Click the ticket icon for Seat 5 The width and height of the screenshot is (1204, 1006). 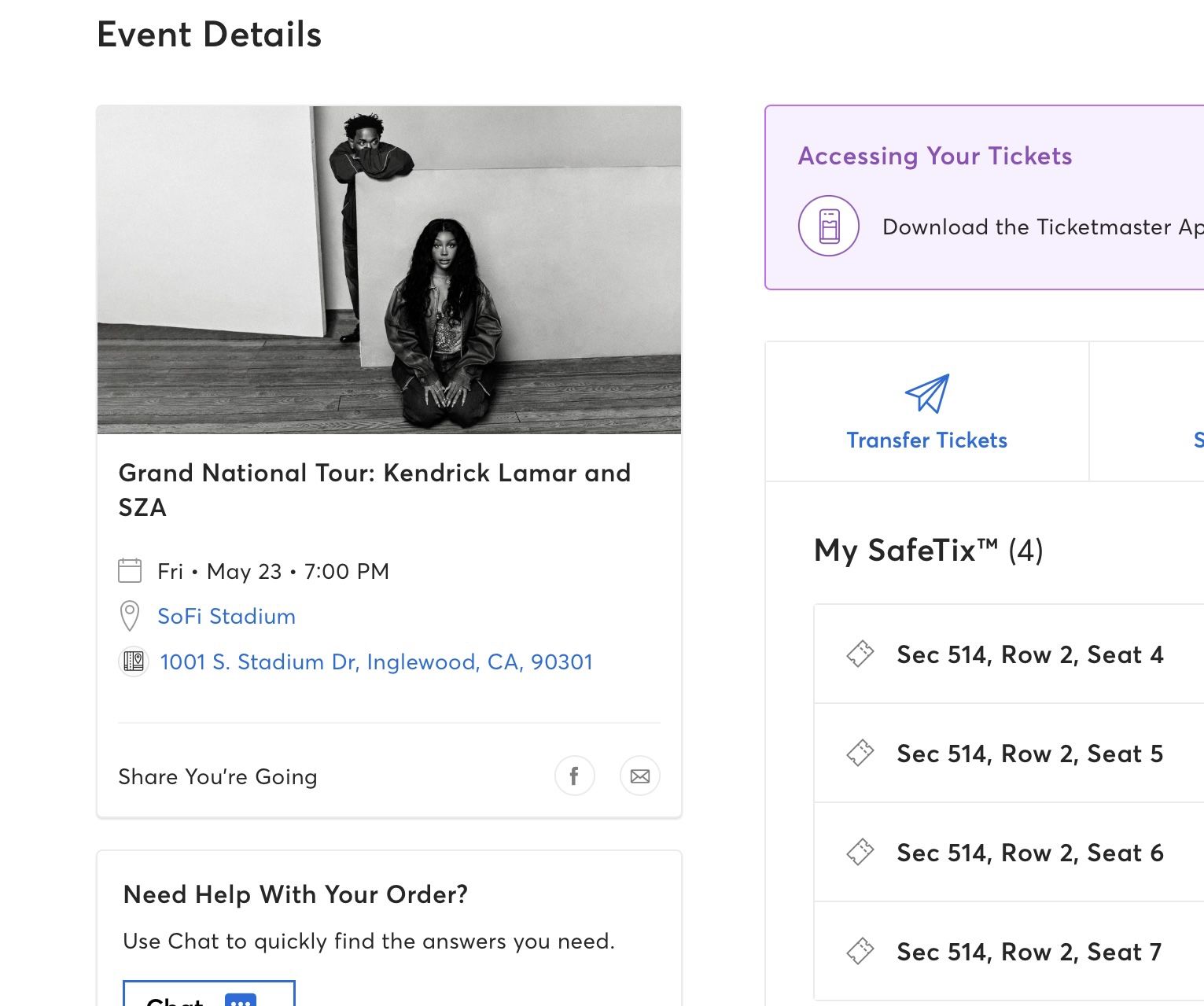860,753
